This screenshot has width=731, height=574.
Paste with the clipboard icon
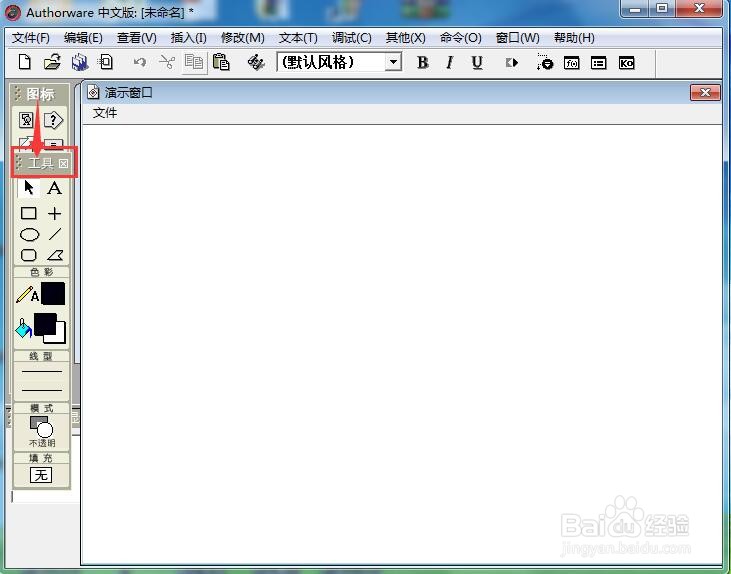(x=221, y=62)
